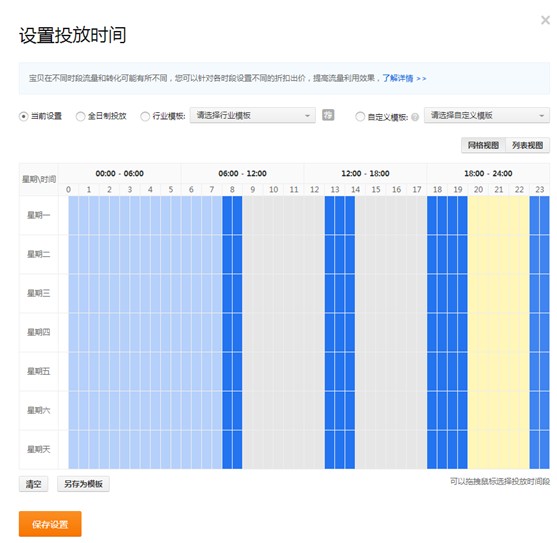The width and height of the screenshot is (557, 543).
Task: Click the dark blue cell for 星期三 at hour 8
Action: (x=232, y=293)
